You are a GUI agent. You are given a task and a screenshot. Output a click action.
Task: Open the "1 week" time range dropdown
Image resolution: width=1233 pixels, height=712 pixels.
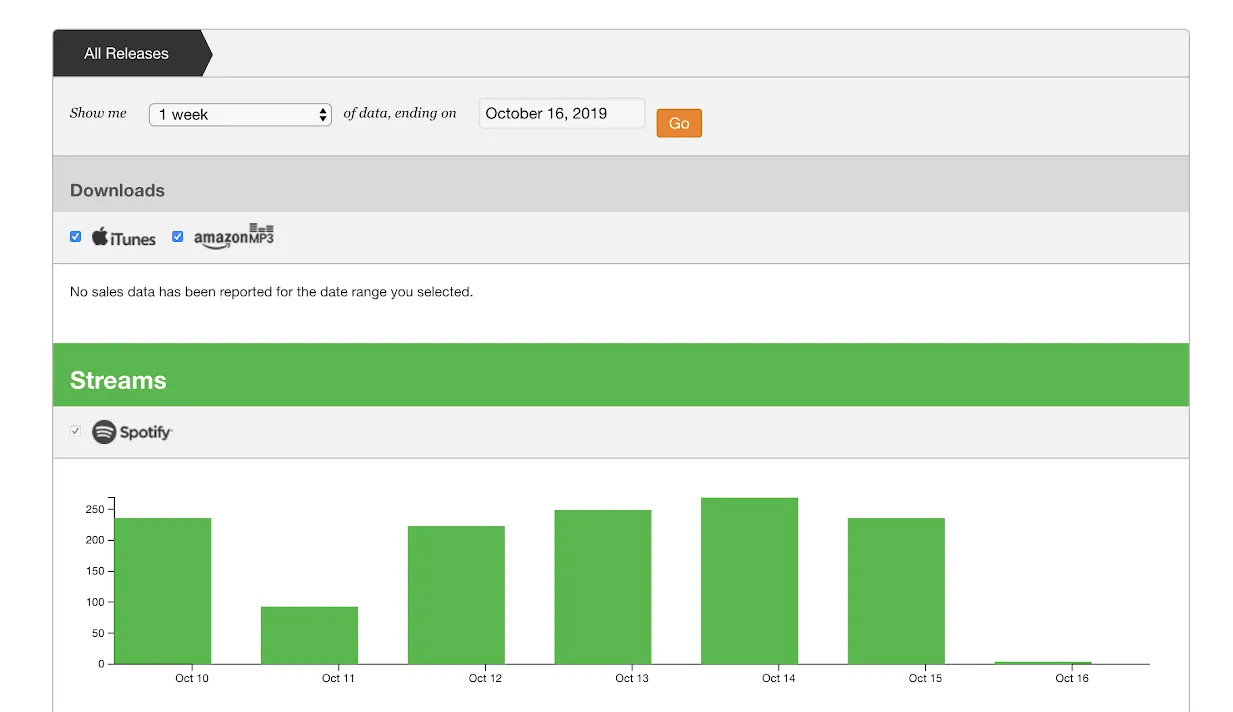point(240,114)
